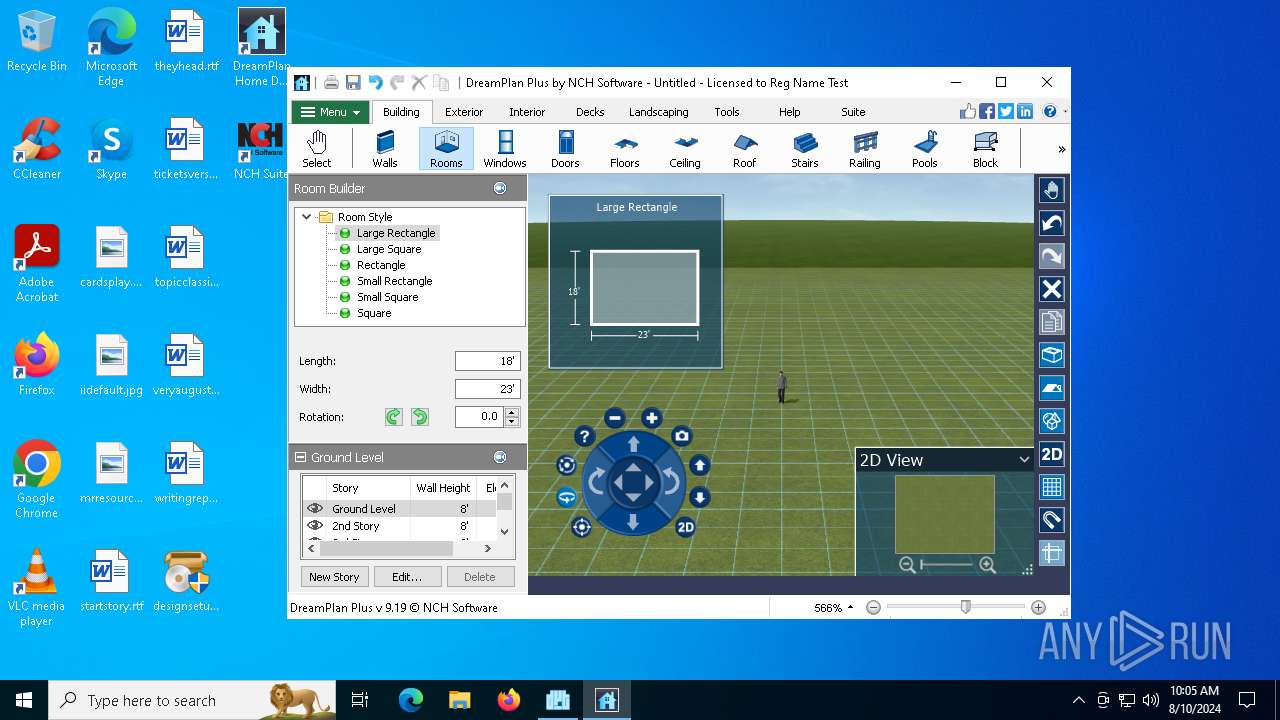Viewport: 1280px width, 720px height.
Task: Select the Walls tool
Action: click(x=385, y=149)
